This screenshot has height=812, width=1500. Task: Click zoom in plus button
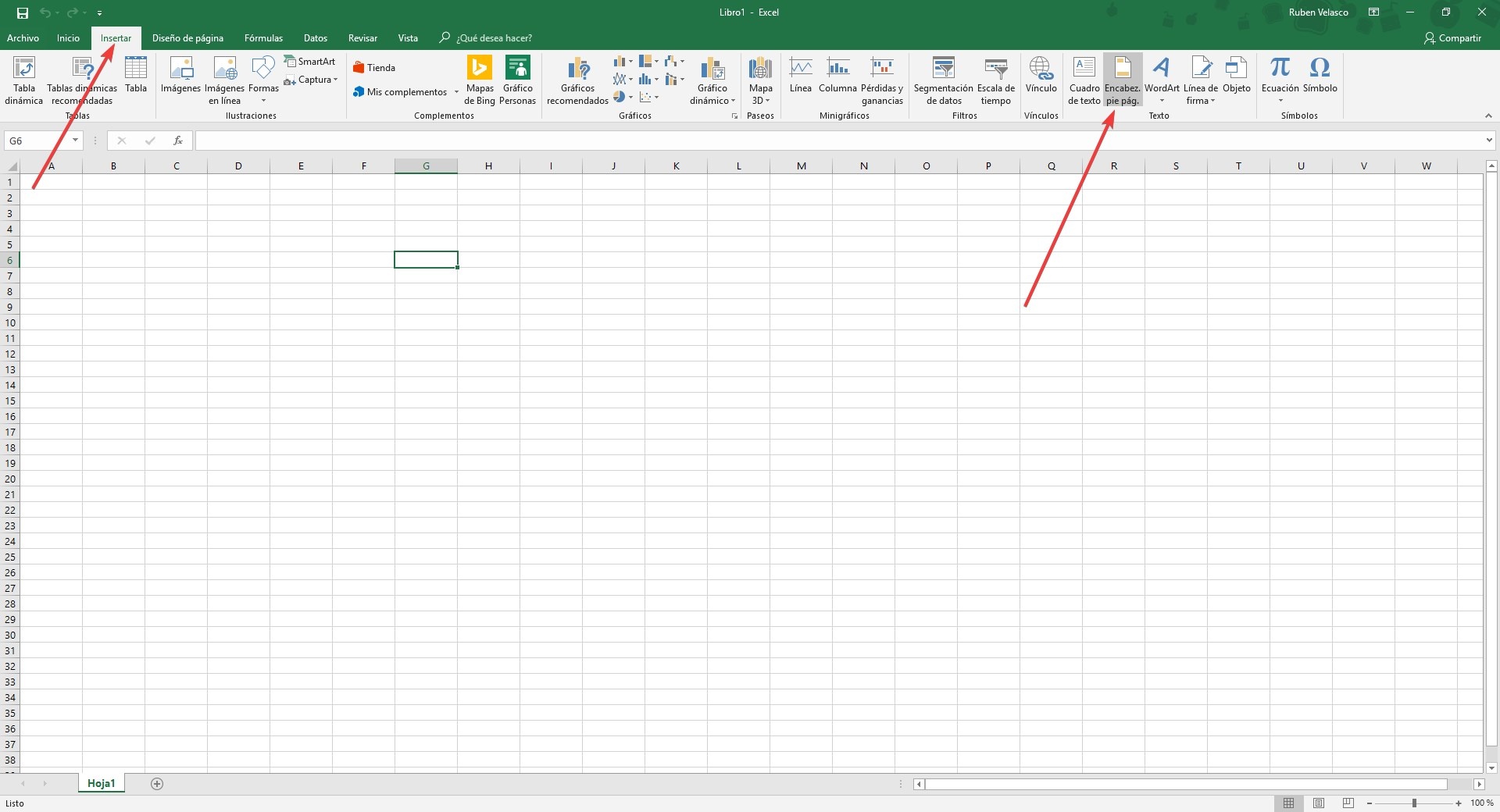[1459, 803]
